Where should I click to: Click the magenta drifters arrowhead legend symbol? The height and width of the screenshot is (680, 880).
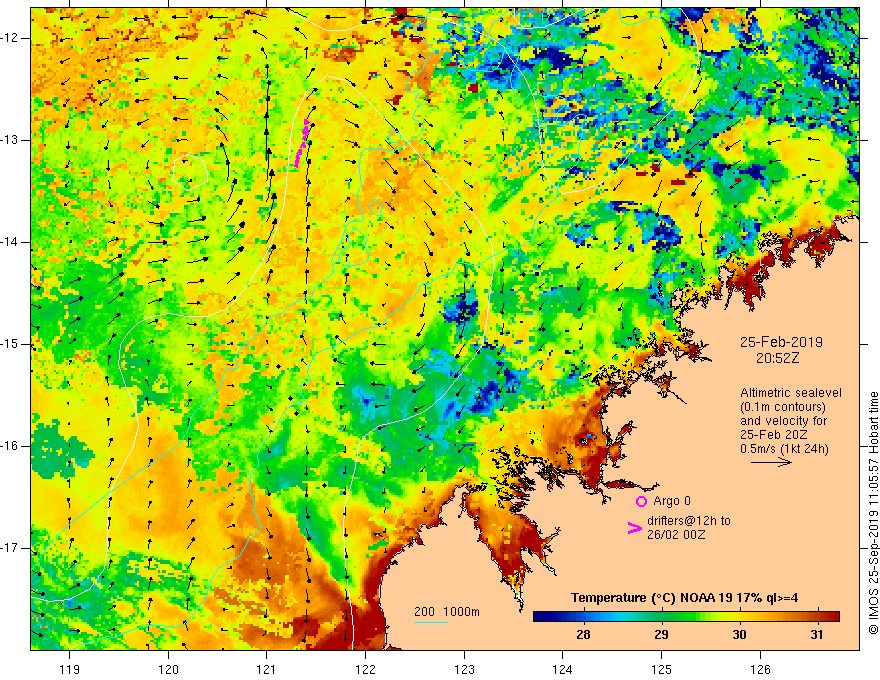coord(635,527)
